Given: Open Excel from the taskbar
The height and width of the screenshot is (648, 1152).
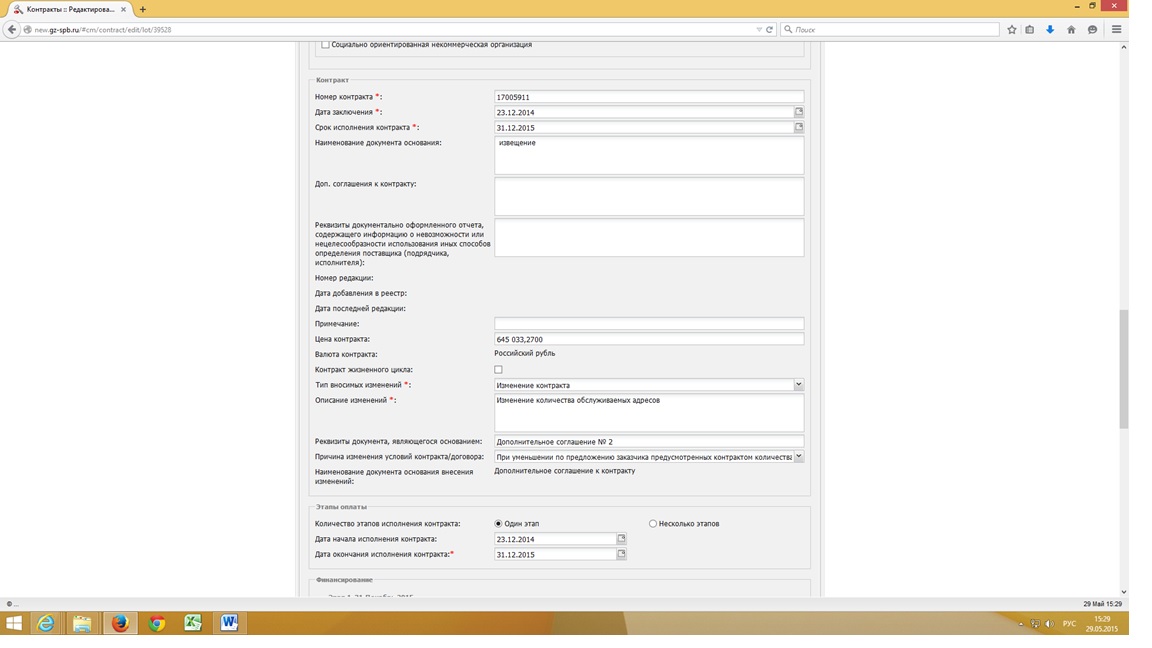Looking at the screenshot, I should point(192,623).
